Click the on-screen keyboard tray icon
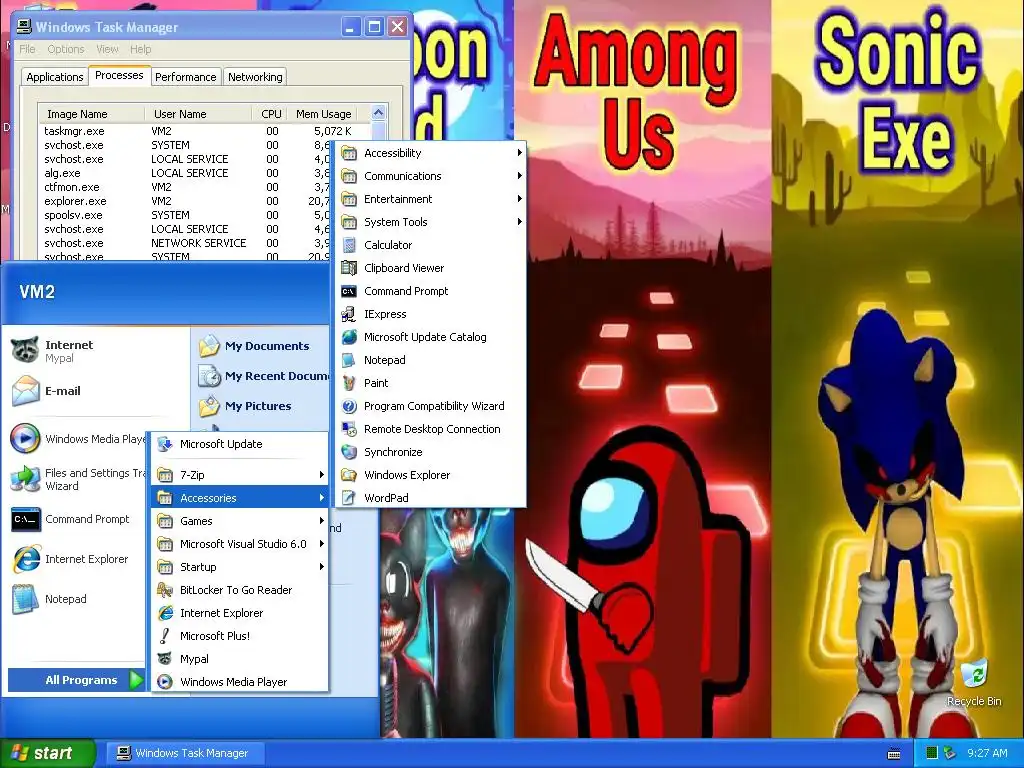Screen dimensions: 1024x768 click(x=894, y=754)
